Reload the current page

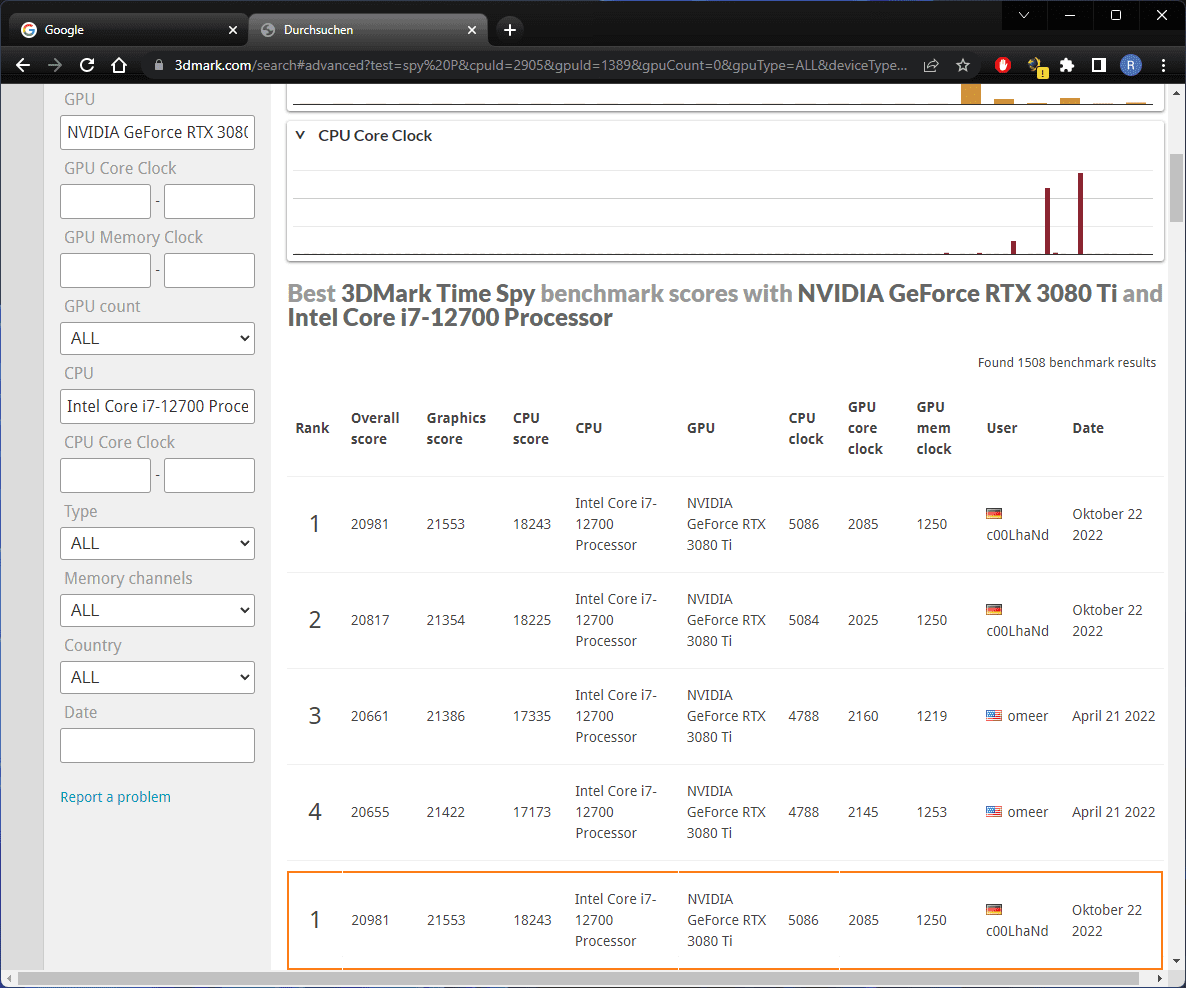point(87,65)
